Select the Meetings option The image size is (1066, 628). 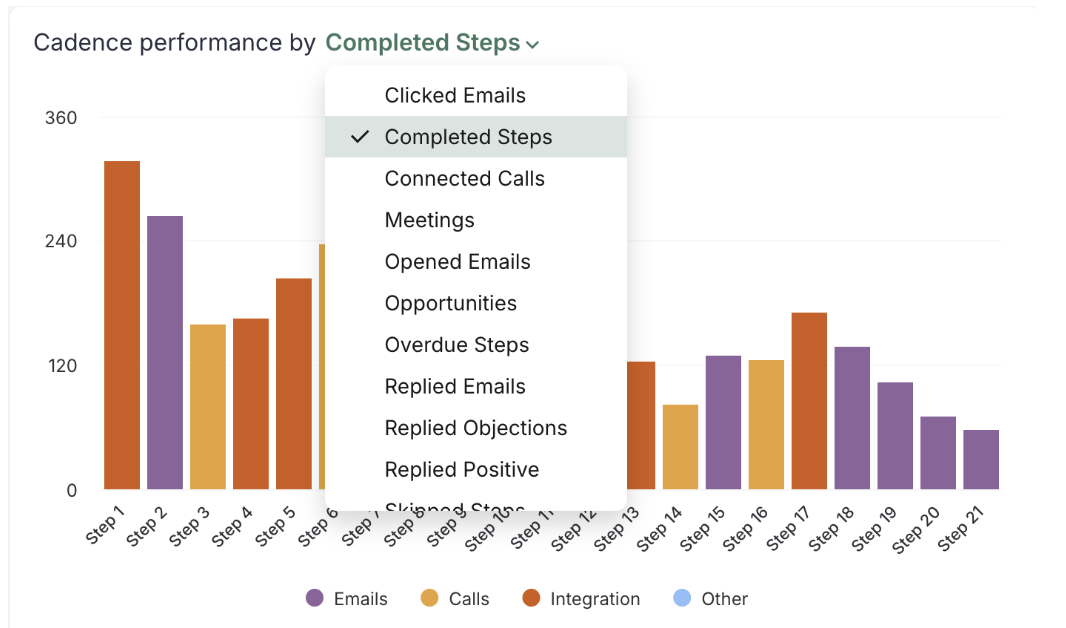tap(430, 220)
